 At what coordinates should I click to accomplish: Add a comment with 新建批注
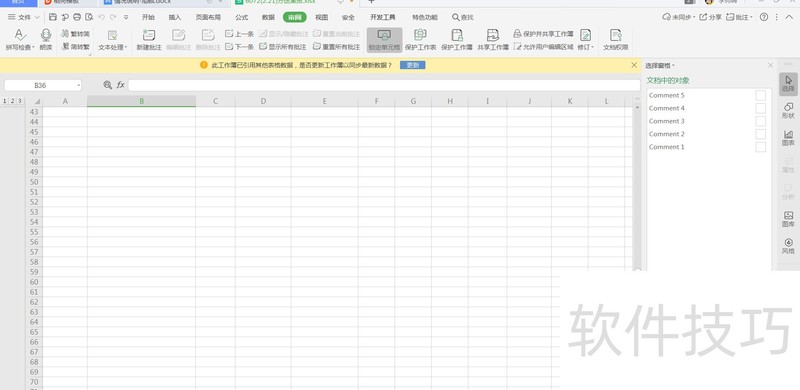tap(149, 40)
